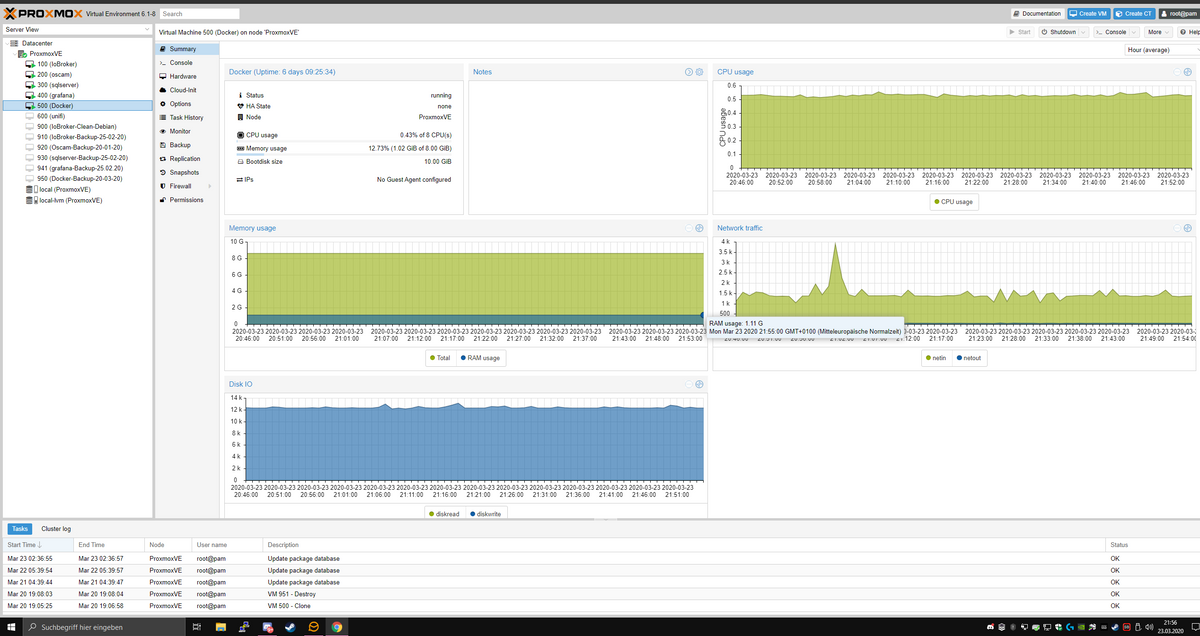
Task: Collapse the ProxmoxVE node expander
Action: (x=14, y=54)
